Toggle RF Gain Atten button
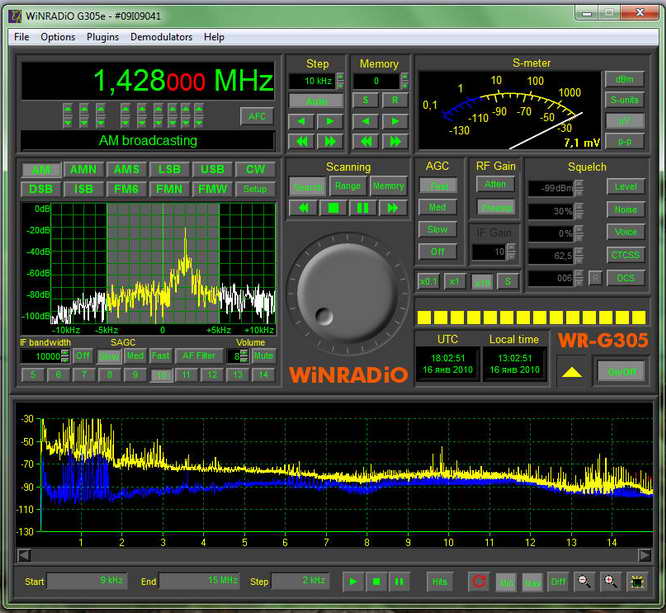This screenshot has height=613, width=666. [x=495, y=184]
